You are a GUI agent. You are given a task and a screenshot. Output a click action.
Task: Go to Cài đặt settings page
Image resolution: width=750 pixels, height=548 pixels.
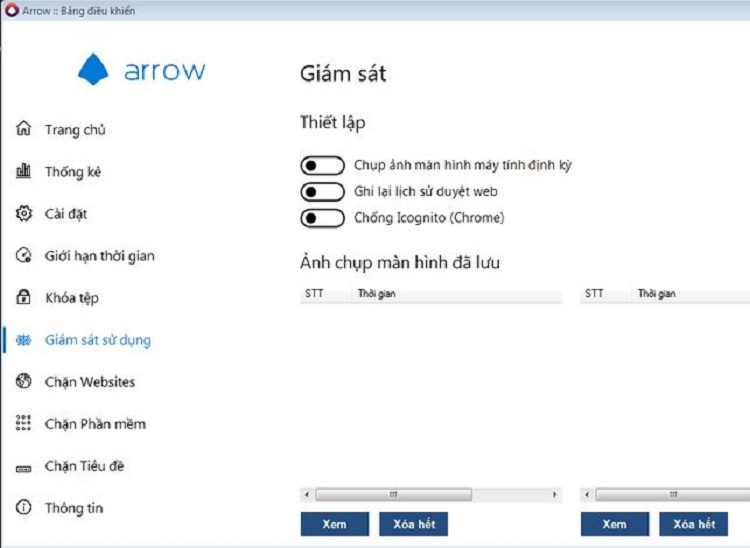[x=66, y=214]
